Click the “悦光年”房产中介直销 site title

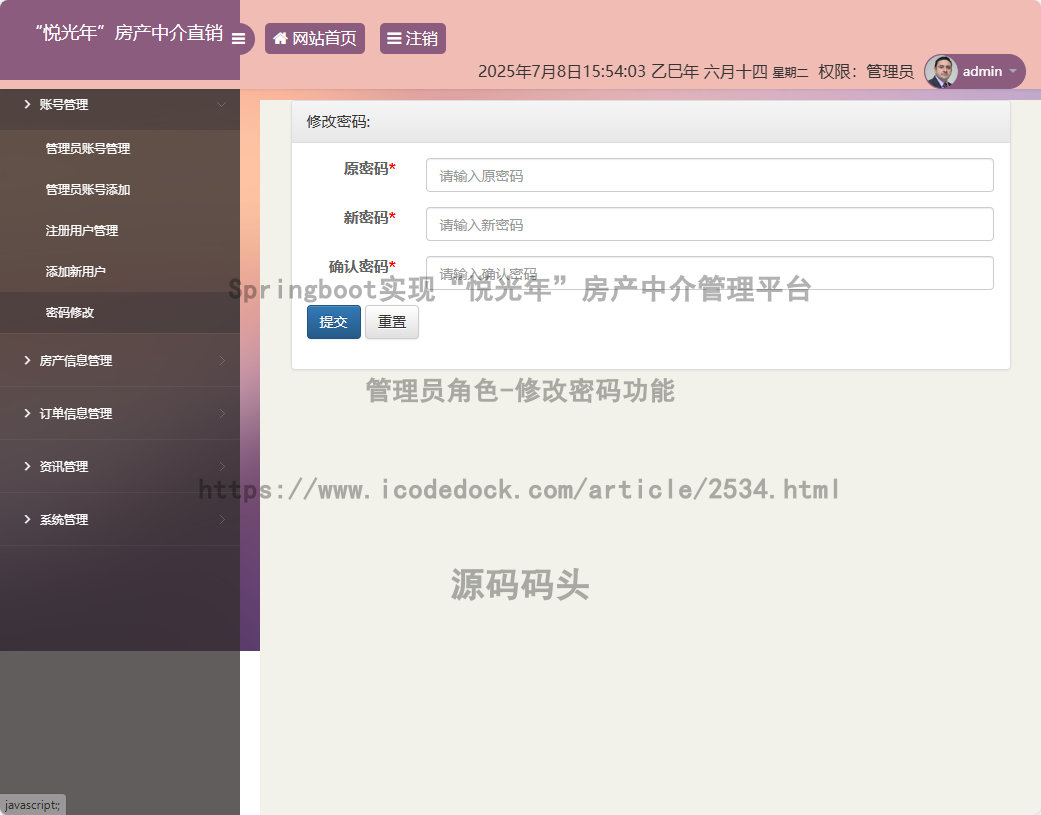129,33
